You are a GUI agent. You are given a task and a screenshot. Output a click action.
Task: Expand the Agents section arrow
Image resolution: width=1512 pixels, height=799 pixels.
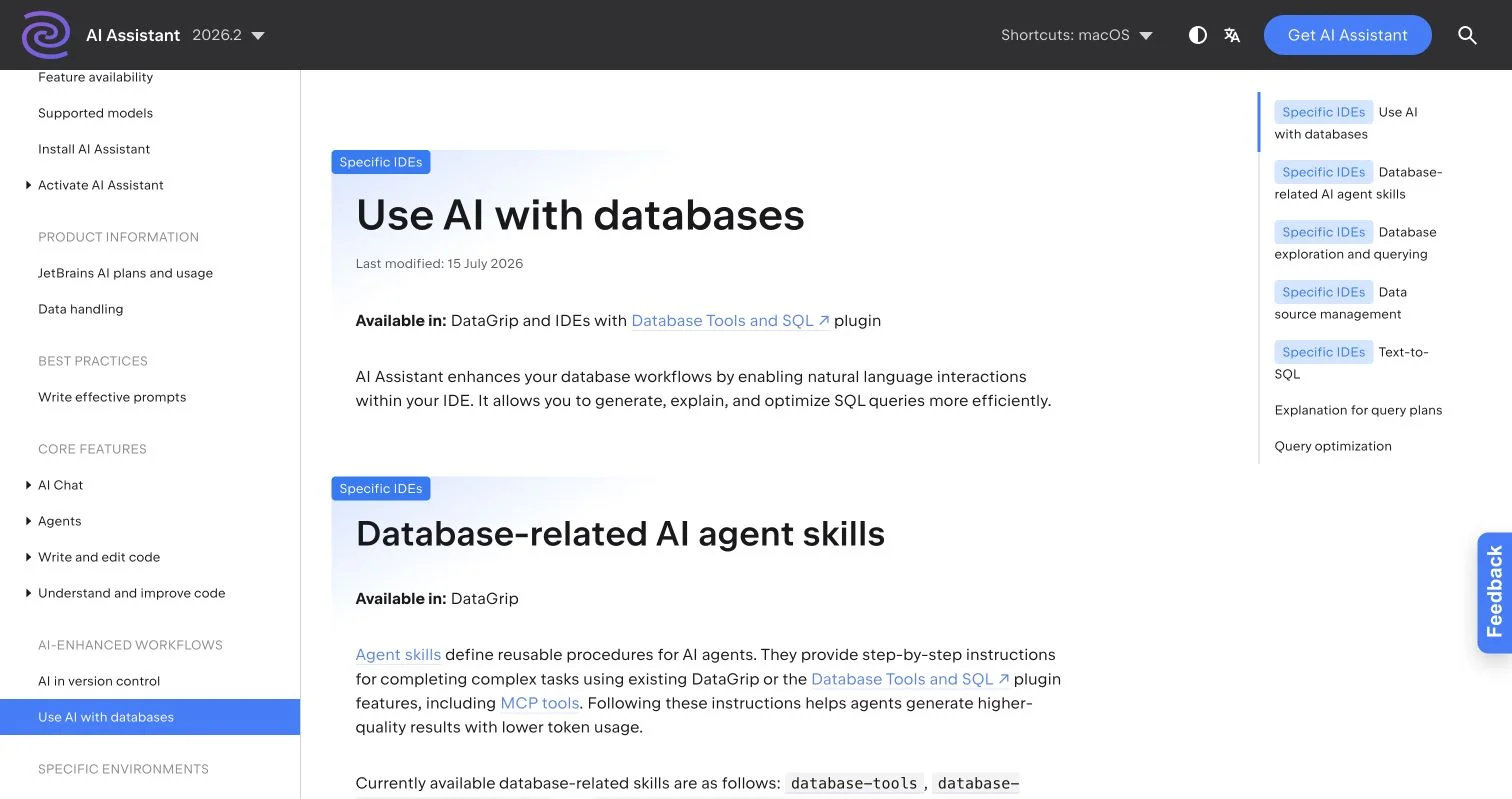tap(28, 521)
